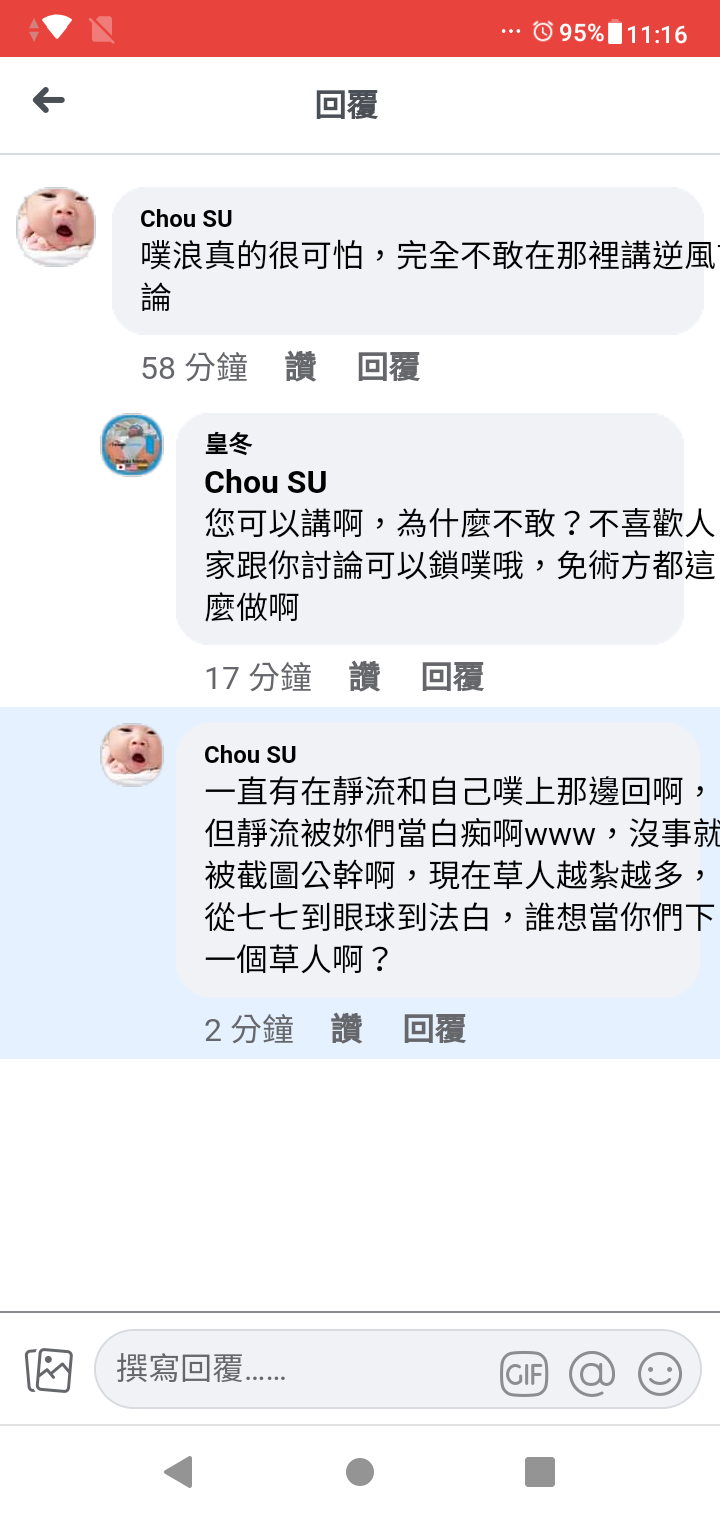Open Chou SU avatar in highlighted comment
The width and height of the screenshot is (720, 1520).
132,755
